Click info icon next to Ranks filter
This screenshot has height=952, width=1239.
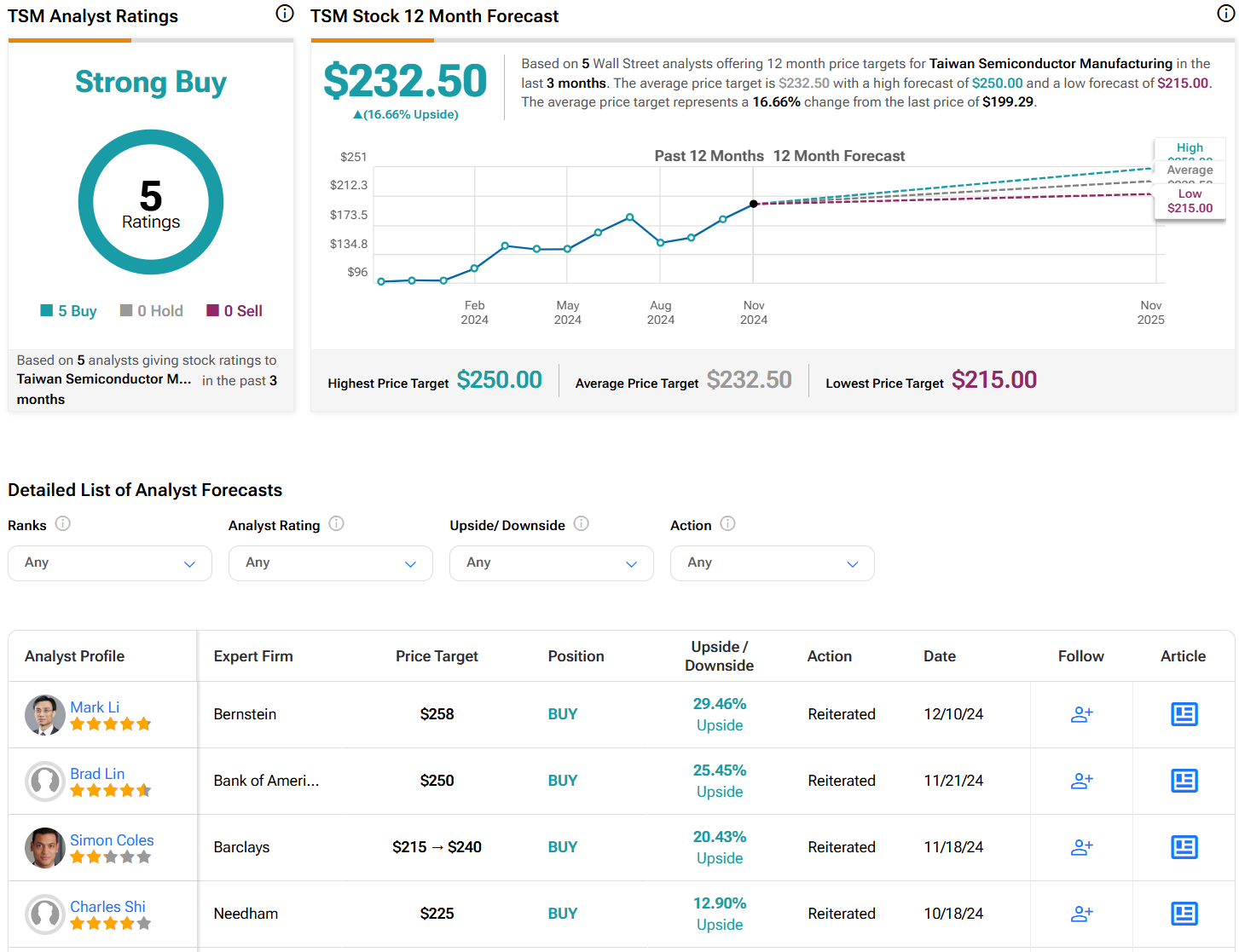(x=63, y=524)
